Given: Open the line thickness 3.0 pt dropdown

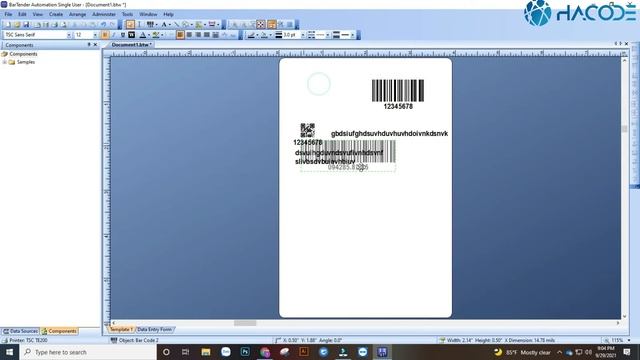Looking at the screenshot, I should (302, 35).
